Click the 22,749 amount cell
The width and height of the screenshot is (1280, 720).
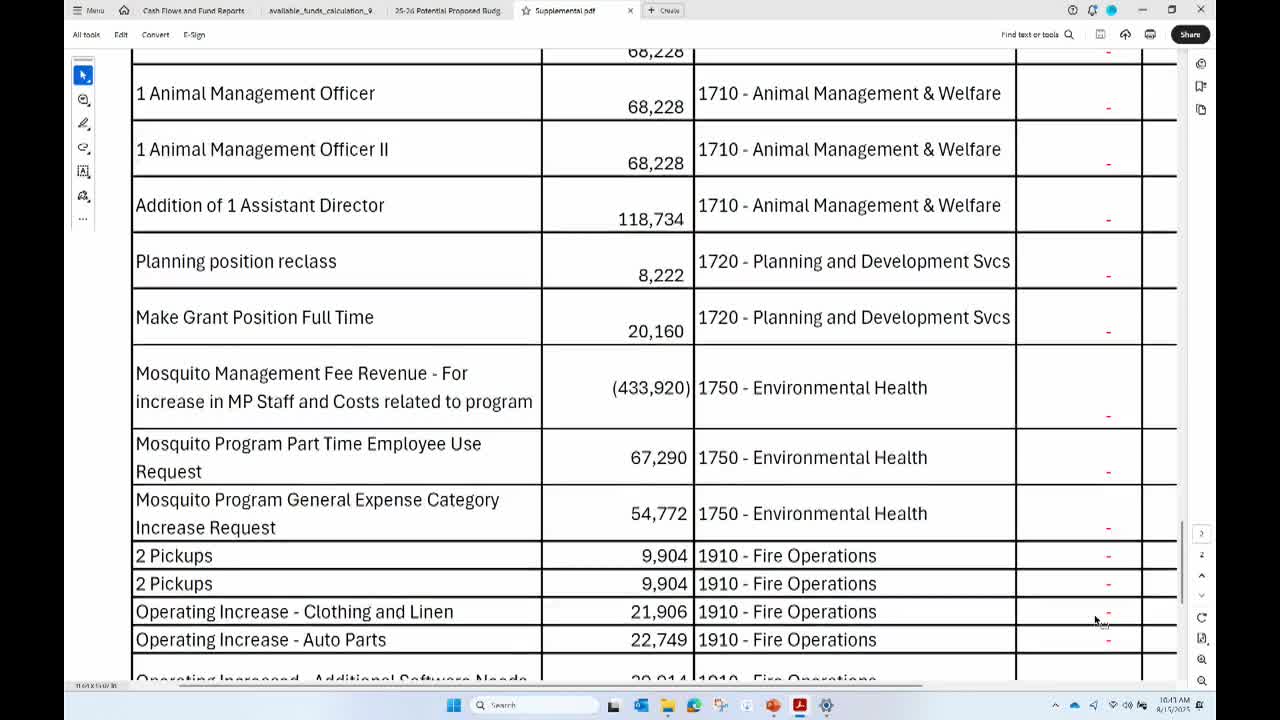[x=618, y=640]
